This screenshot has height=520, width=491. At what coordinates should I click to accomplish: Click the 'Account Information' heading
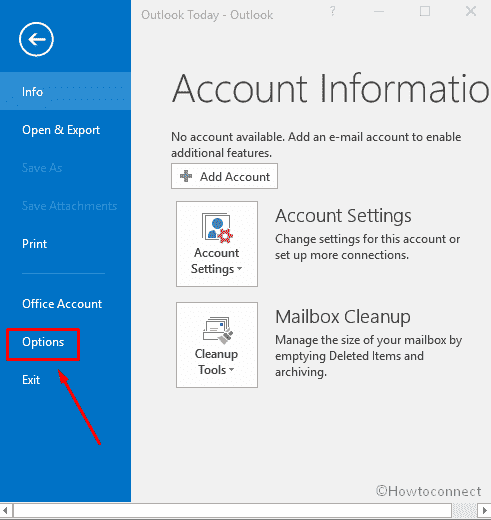click(331, 89)
